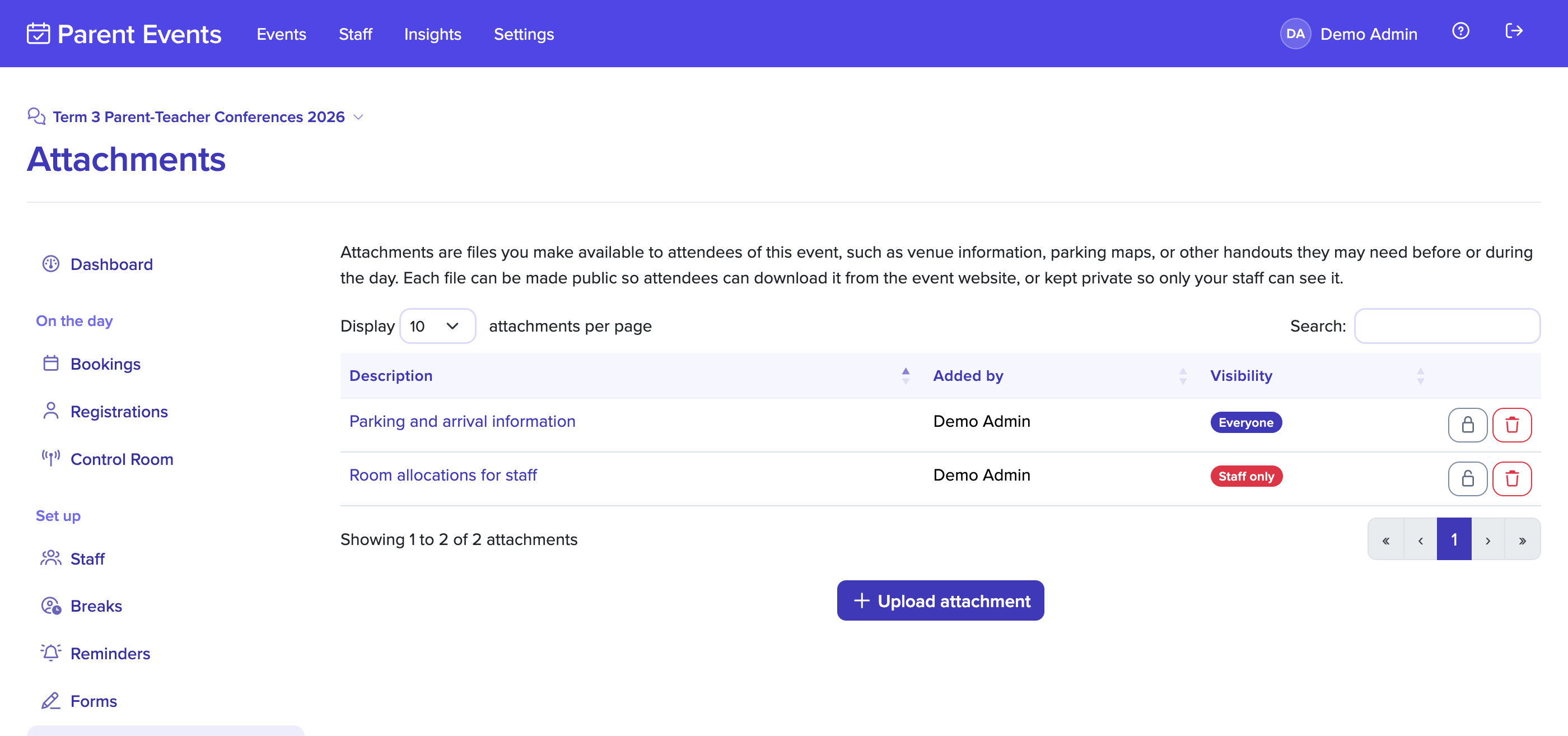This screenshot has width=1568, height=736.
Task: Open Dashboard from sidebar
Action: click(111, 264)
